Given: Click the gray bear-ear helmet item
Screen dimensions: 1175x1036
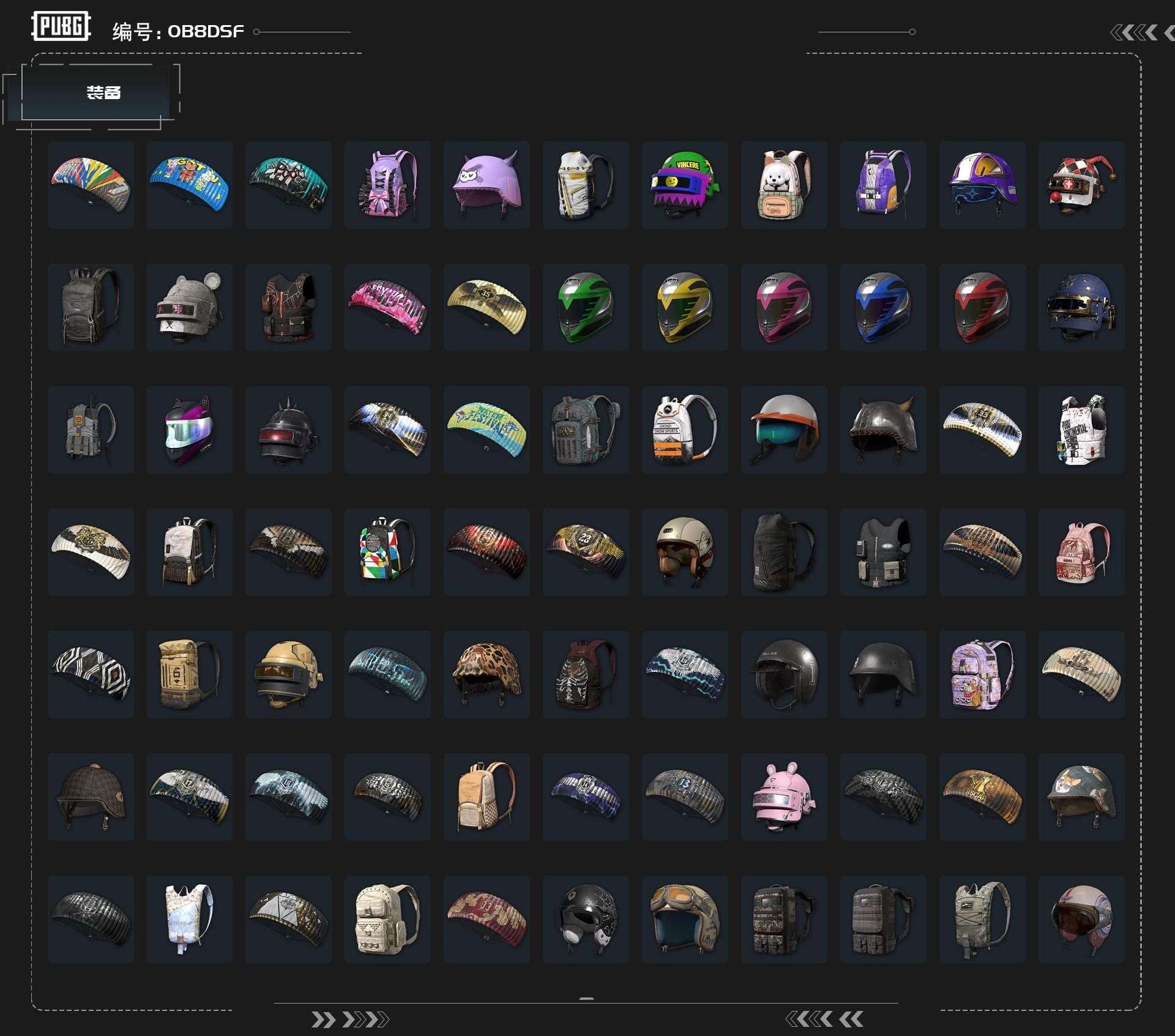Looking at the screenshot, I should click(190, 307).
